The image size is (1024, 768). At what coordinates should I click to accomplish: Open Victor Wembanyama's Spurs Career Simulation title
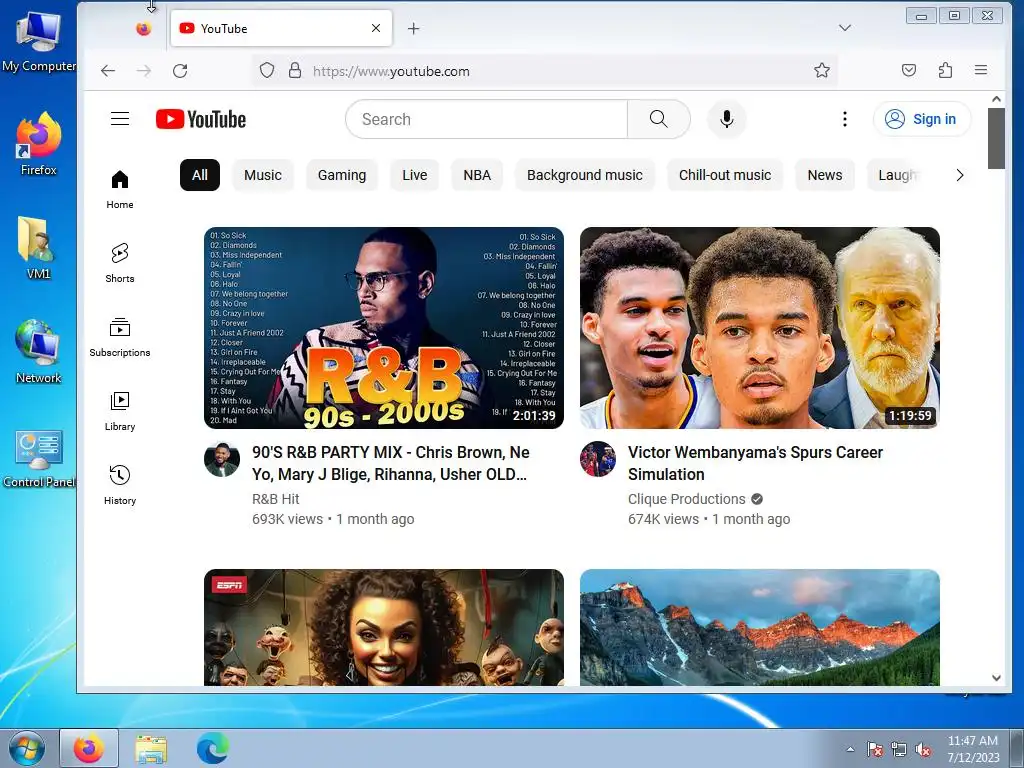click(x=755, y=463)
